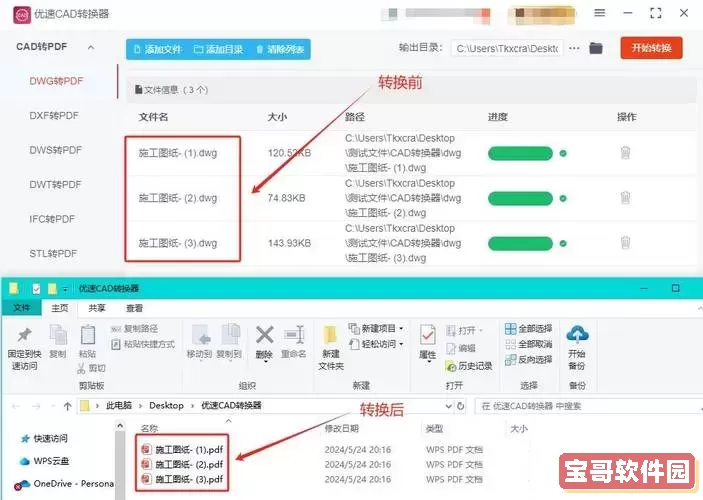Select DXF转PDF in the sidebar
703x500 pixels.
54,116
